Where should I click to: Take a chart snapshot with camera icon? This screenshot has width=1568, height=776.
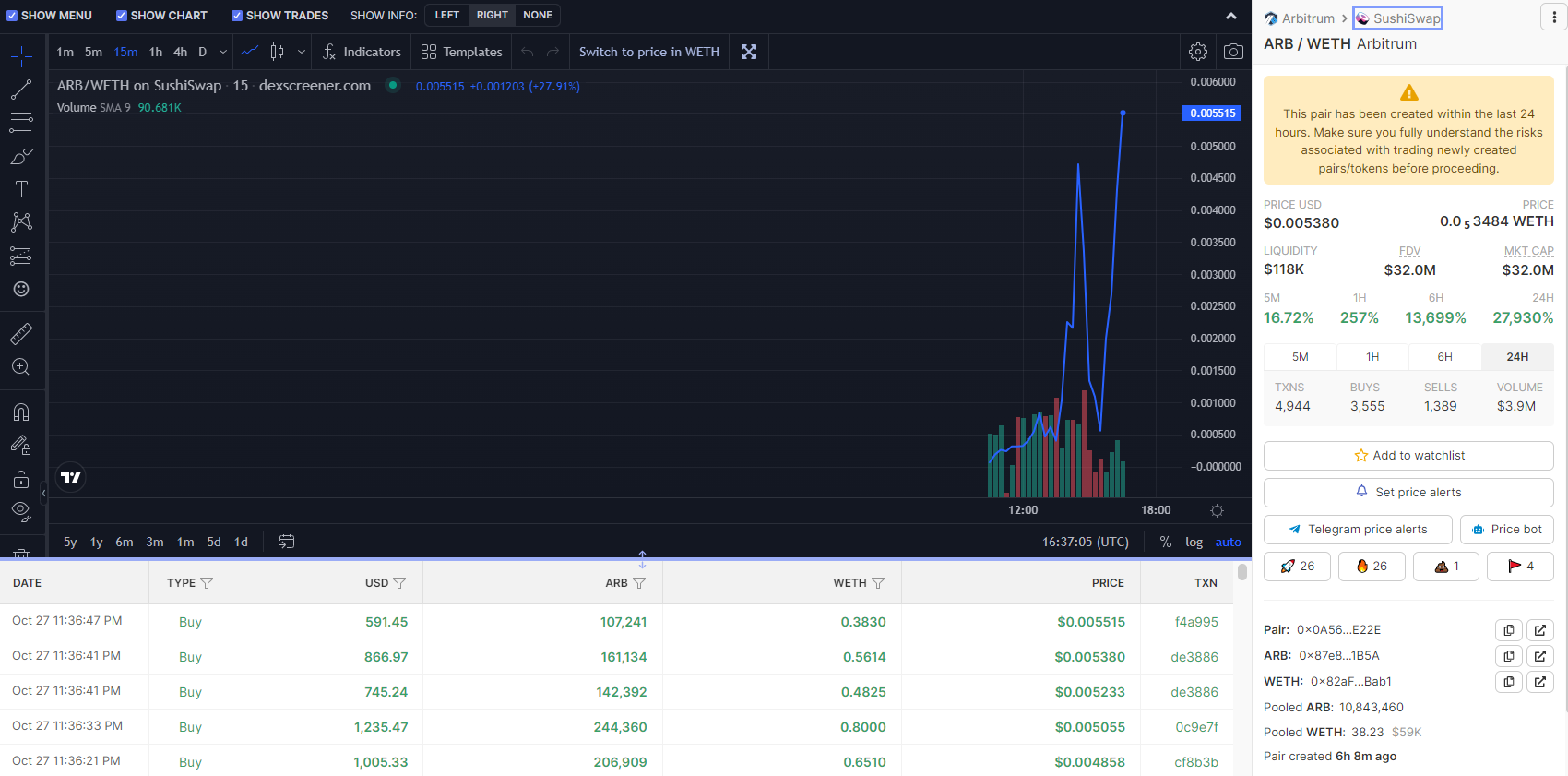[1233, 52]
